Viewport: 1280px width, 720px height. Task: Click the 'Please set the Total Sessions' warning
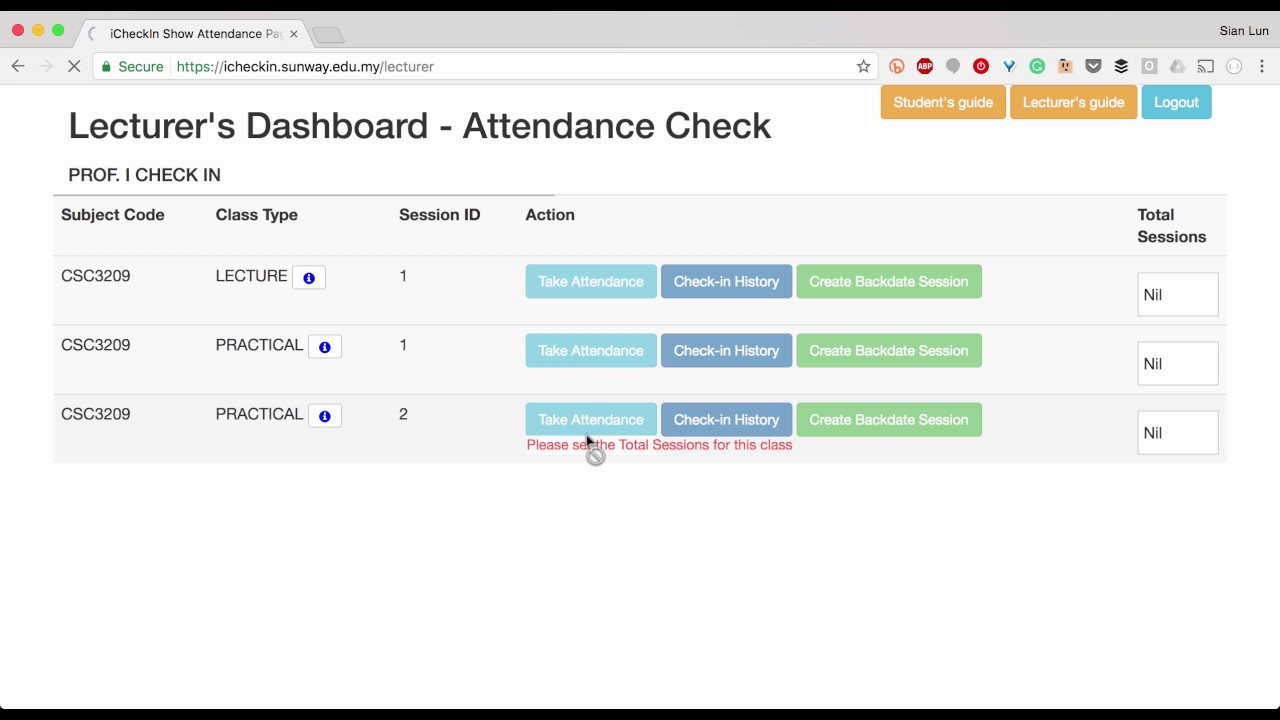pos(659,445)
